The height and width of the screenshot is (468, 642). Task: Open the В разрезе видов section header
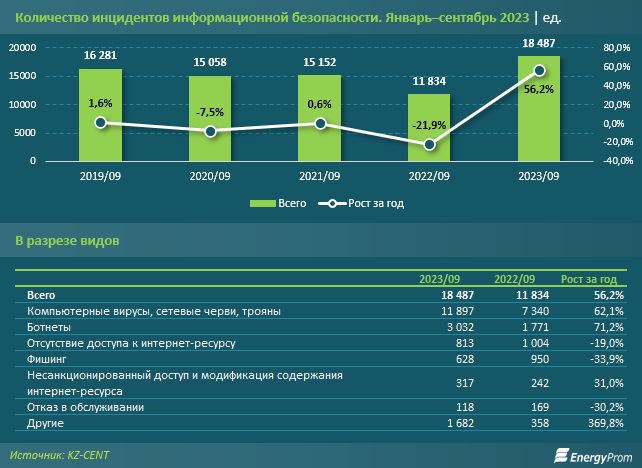[x=68, y=241]
